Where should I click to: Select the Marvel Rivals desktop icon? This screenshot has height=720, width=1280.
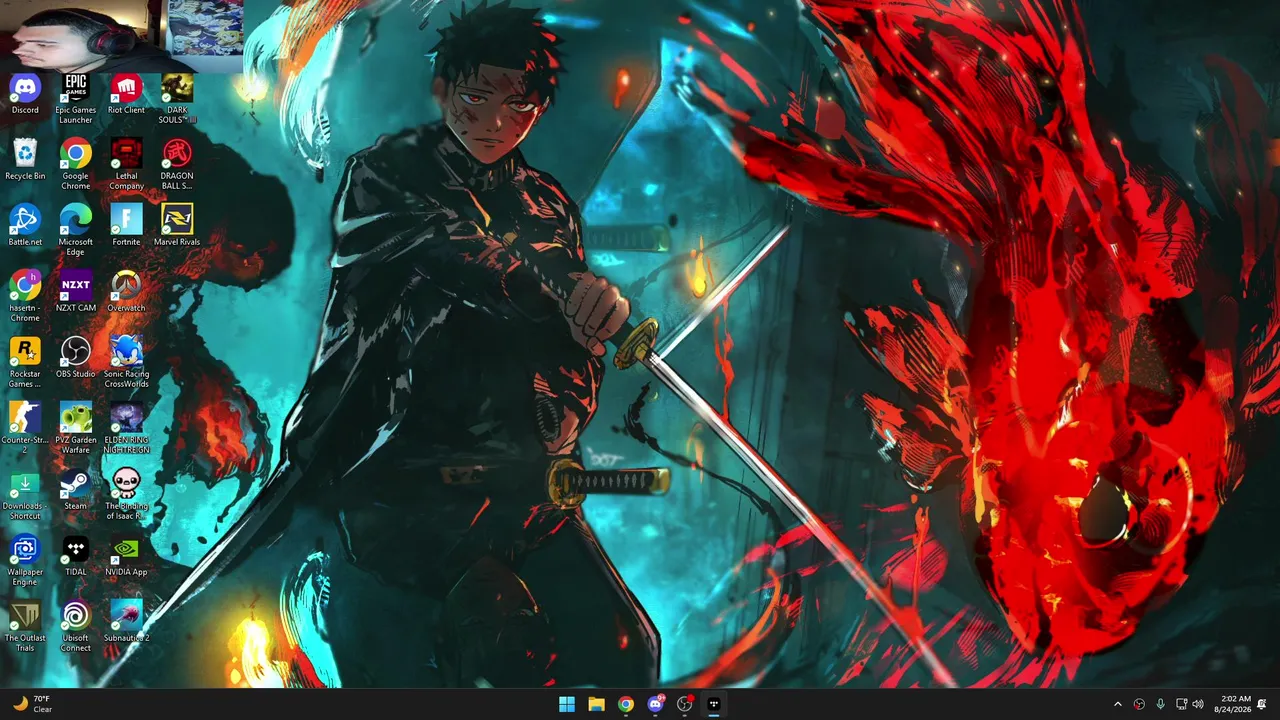(177, 226)
